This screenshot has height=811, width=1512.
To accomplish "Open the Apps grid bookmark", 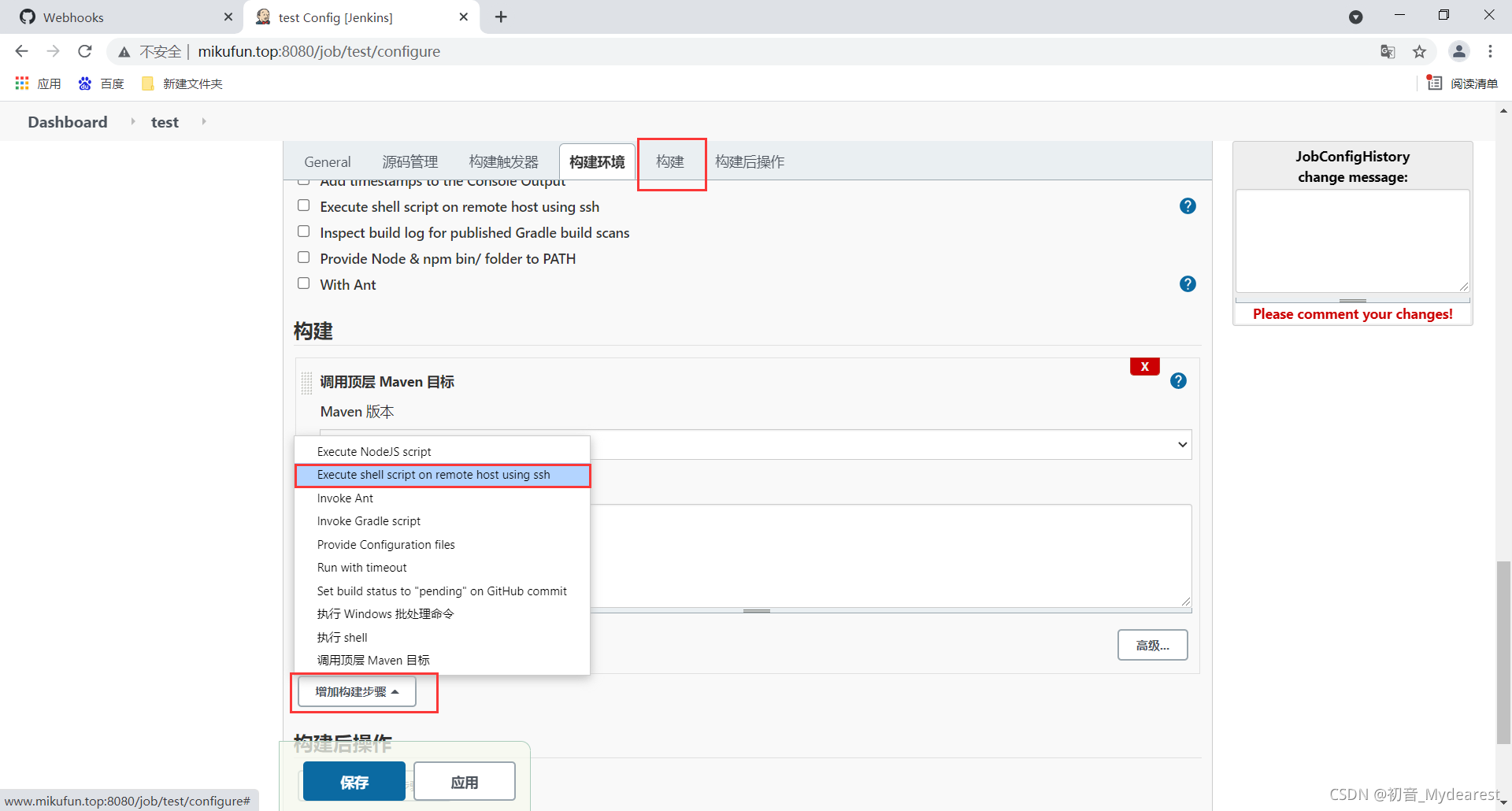I will coord(38,83).
